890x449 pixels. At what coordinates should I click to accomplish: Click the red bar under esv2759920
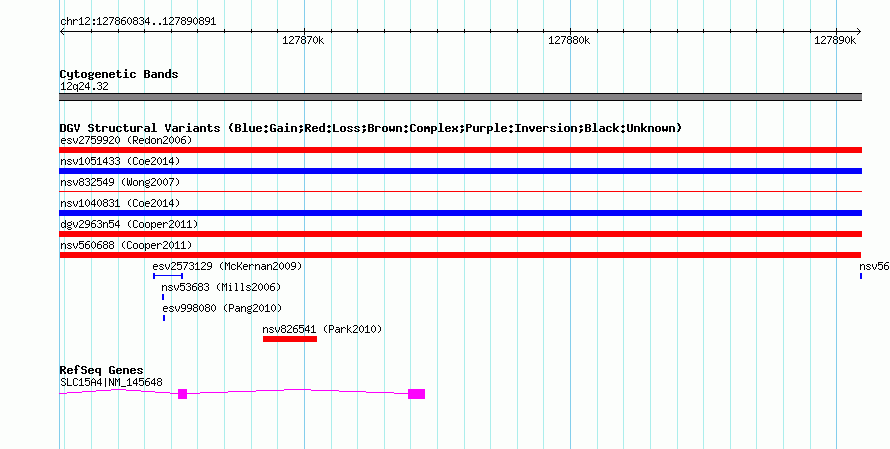click(460, 150)
